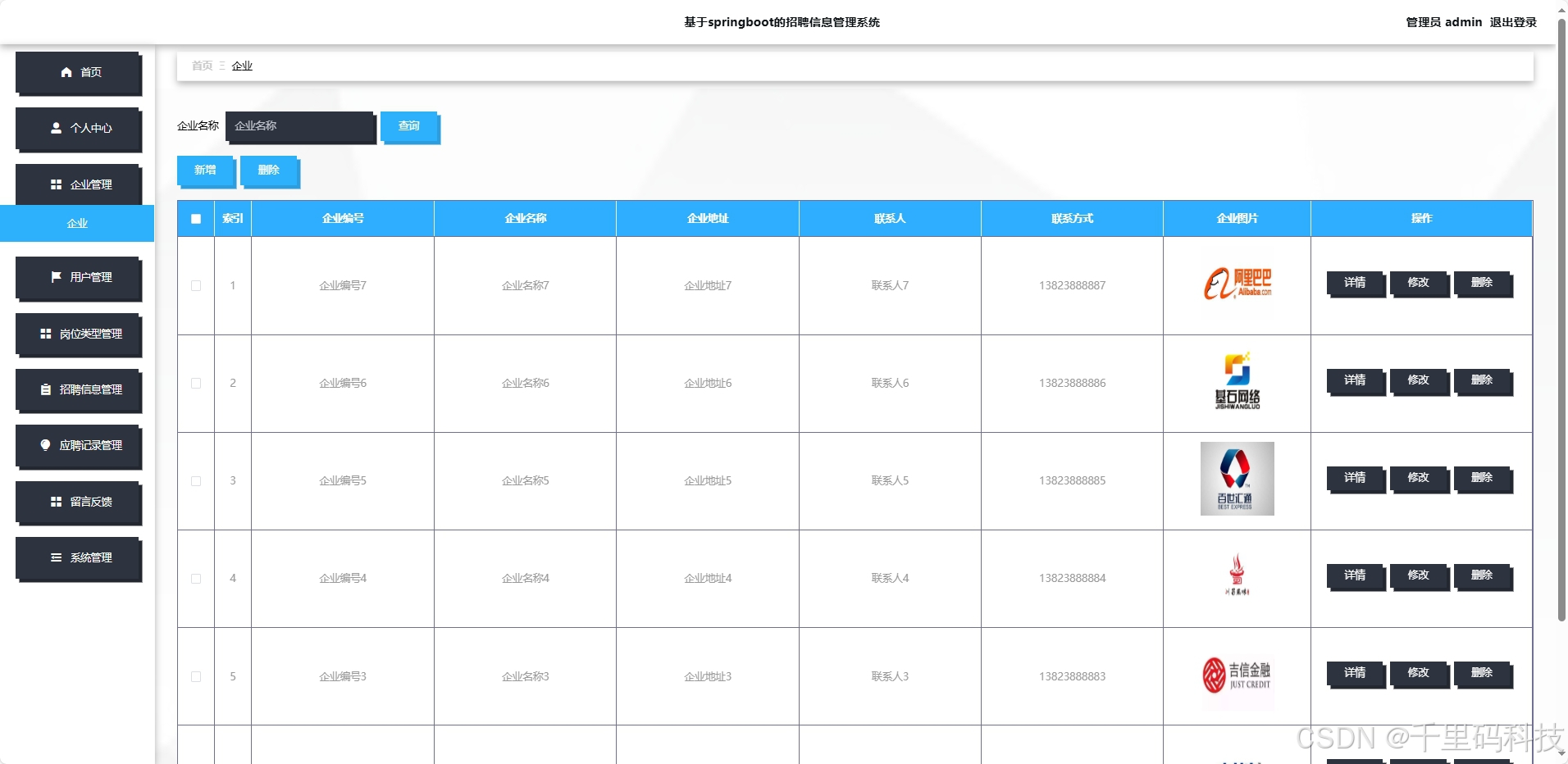Image resolution: width=1568 pixels, height=764 pixels.
Task: Click the 联系方式 column header
Action: tap(1073, 218)
